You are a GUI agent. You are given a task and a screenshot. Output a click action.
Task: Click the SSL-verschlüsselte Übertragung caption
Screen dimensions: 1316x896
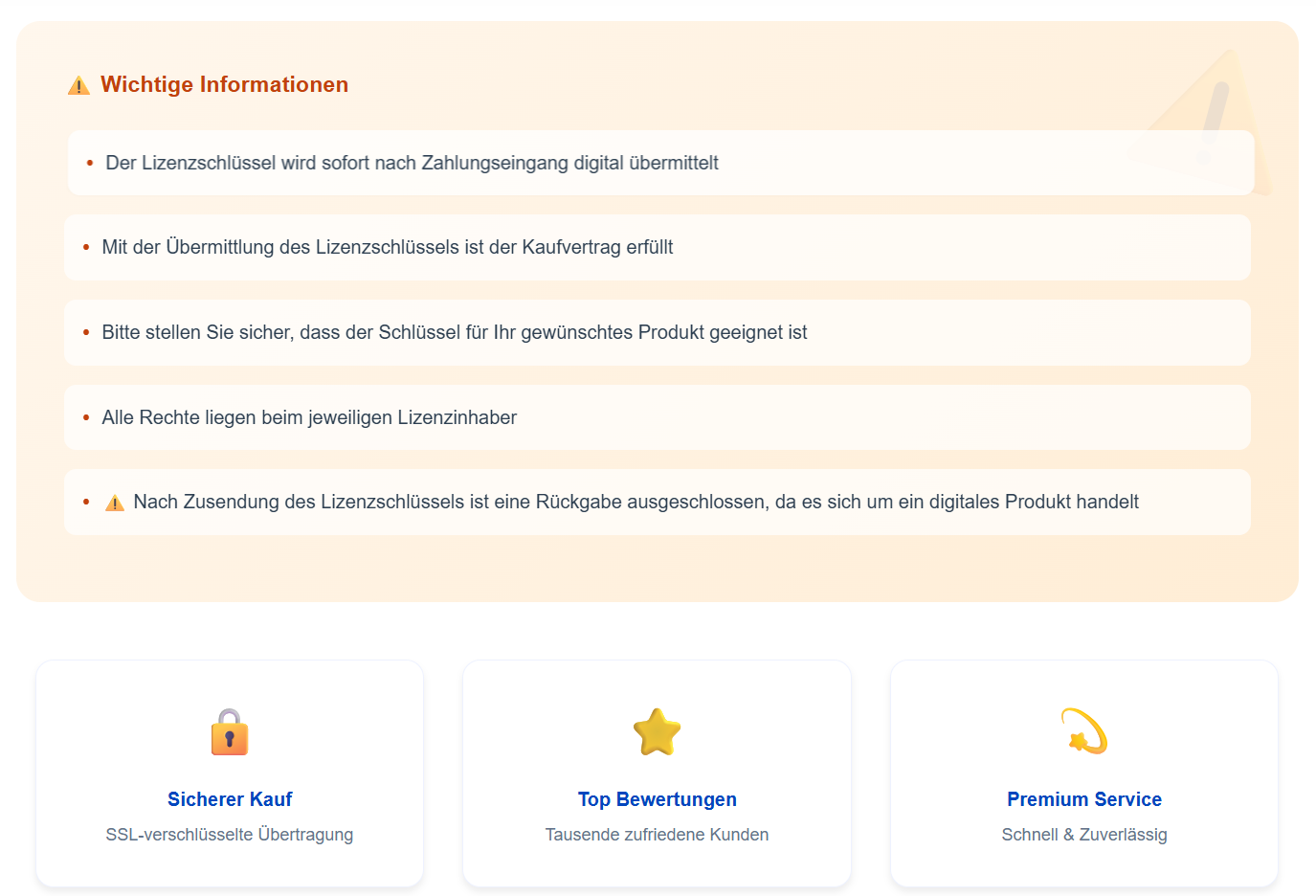[230, 835]
